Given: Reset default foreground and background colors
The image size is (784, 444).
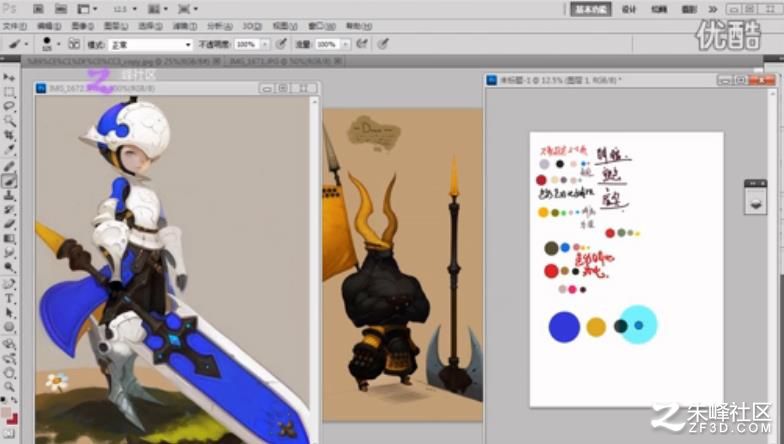Looking at the screenshot, I should point(4,400).
